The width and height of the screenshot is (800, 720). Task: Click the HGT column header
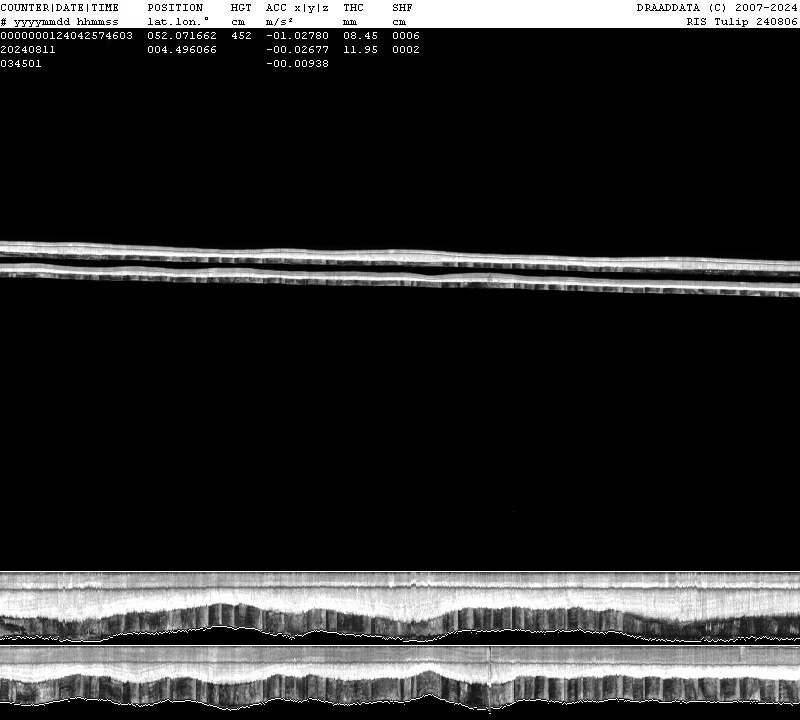241,7
